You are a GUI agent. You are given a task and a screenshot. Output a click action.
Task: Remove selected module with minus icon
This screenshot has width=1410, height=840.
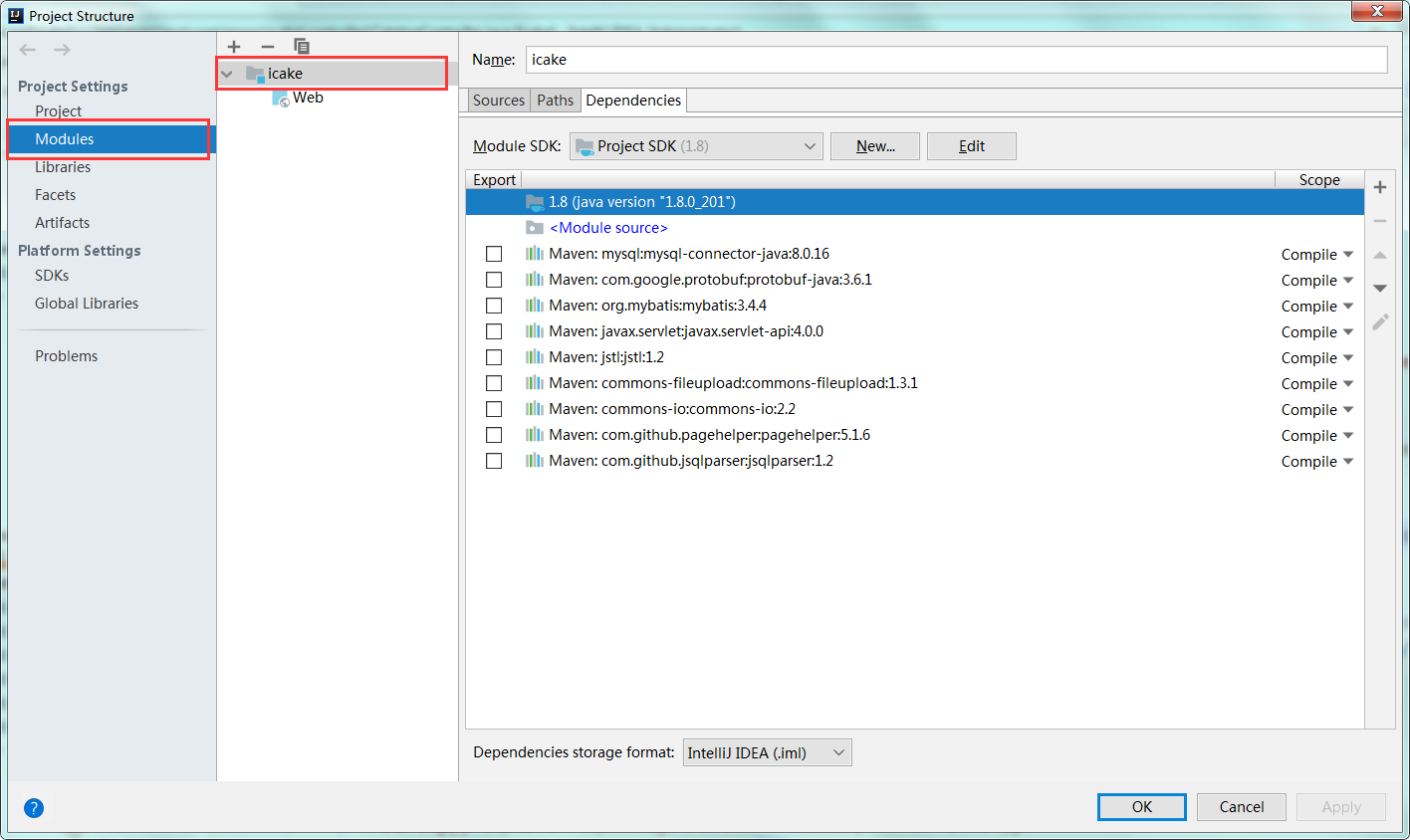point(267,47)
